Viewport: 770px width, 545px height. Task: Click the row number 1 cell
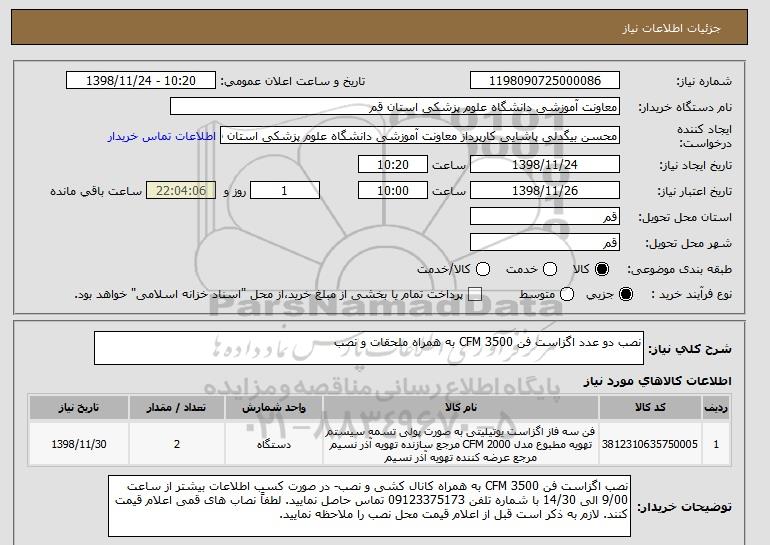click(x=716, y=444)
